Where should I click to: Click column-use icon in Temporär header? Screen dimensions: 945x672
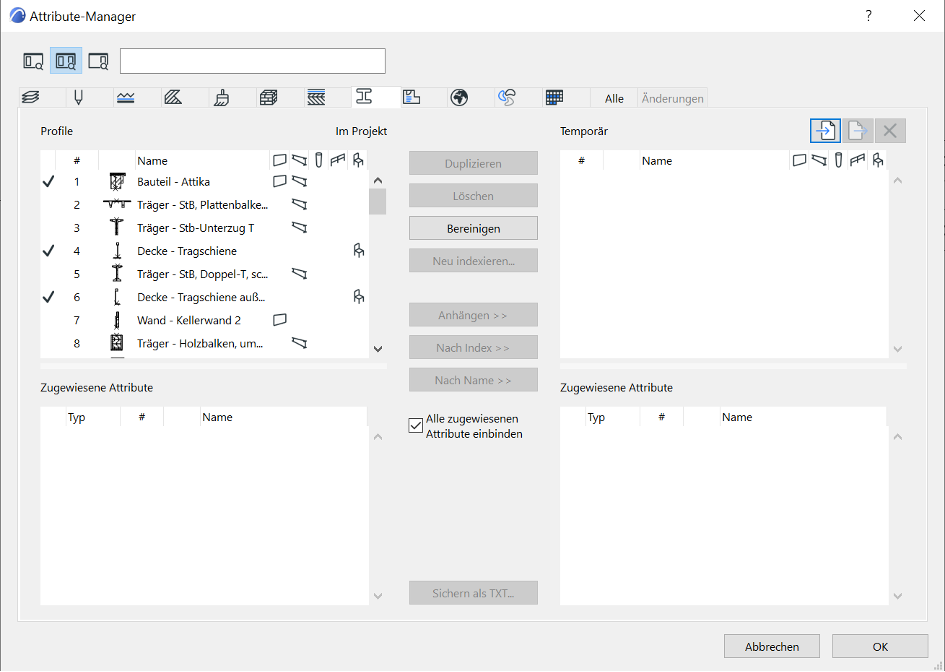(x=838, y=160)
